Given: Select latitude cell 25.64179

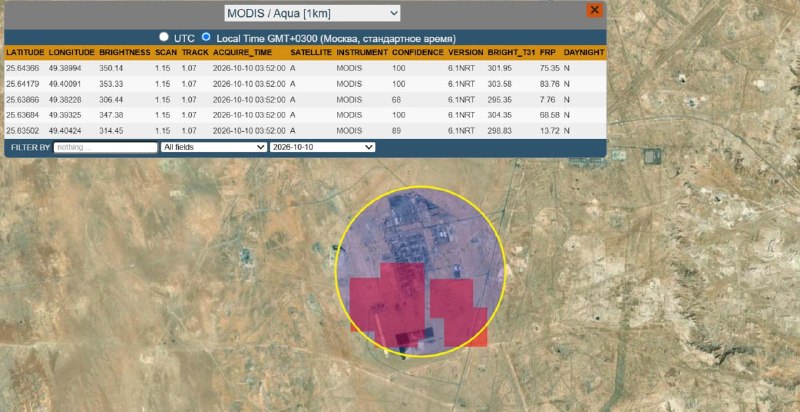Looking at the screenshot, I should click(x=22, y=84).
